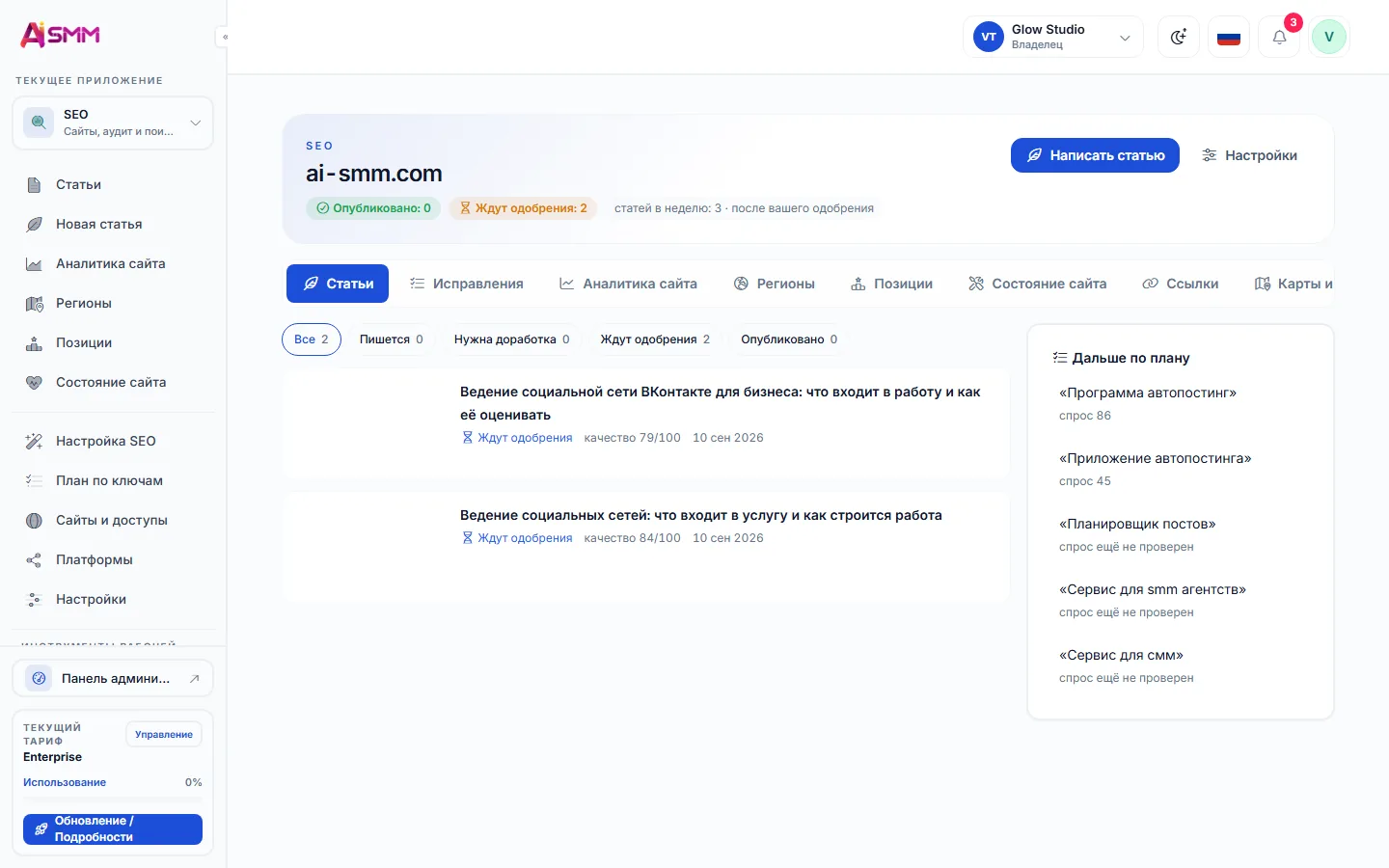This screenshot has width=1389, height=868.
Task: Filter articles by Опубликовано 0
Action: pyautogui.click(x=789, y=339)
